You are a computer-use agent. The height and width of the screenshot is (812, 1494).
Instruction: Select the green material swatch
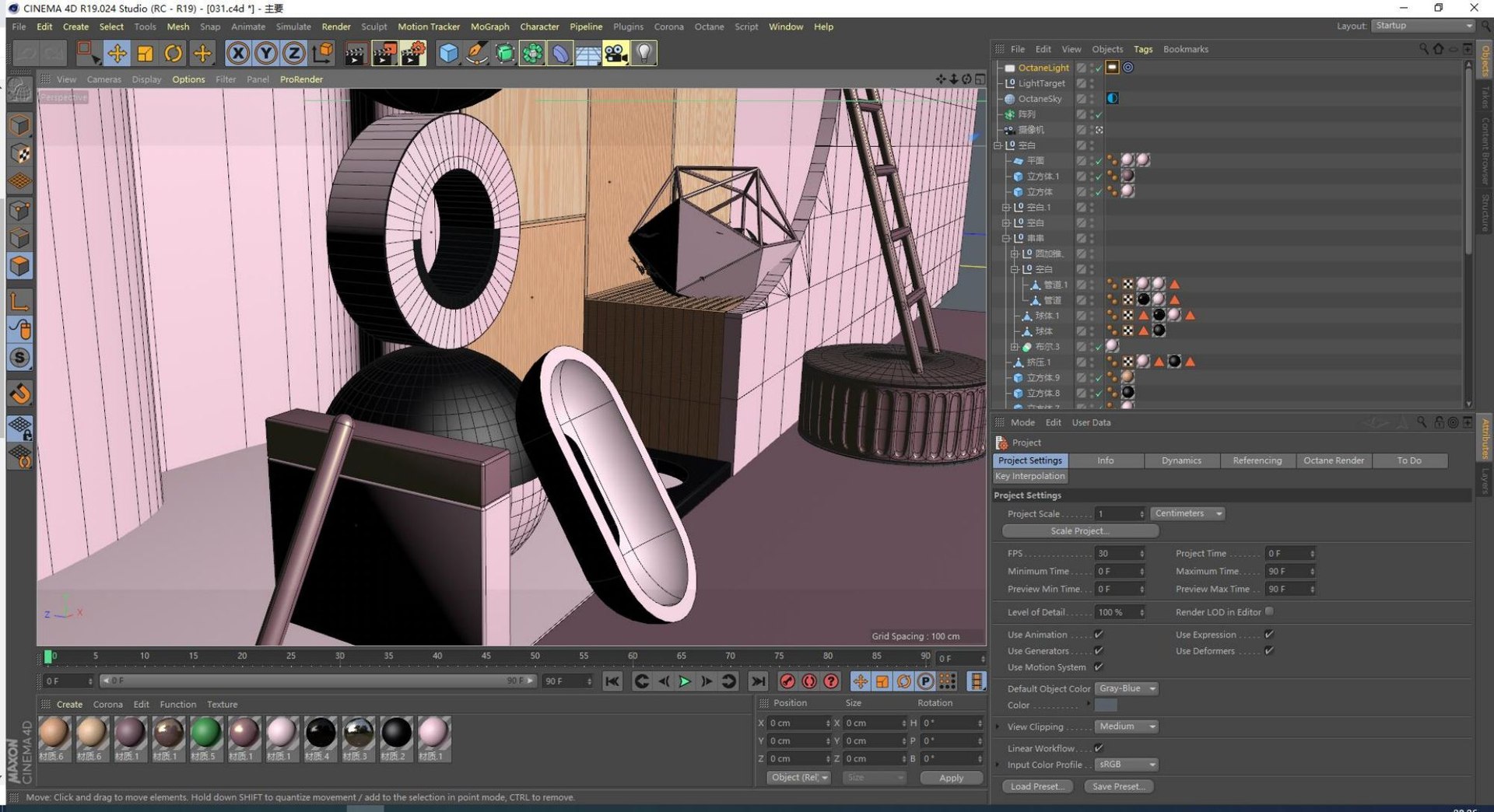(205, 733)
